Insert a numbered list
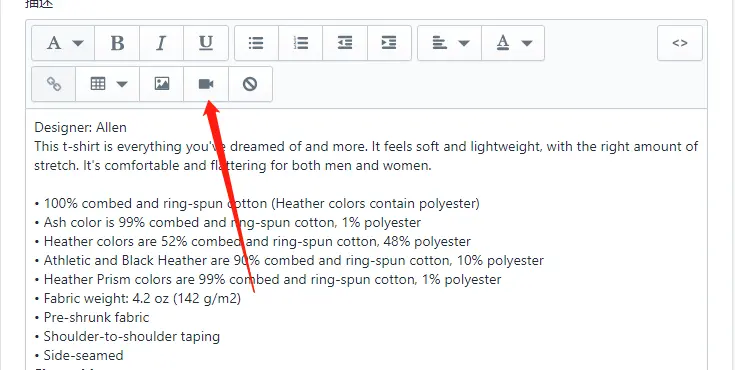This screenshot has width=735, height=370. (x=300, y=43)
